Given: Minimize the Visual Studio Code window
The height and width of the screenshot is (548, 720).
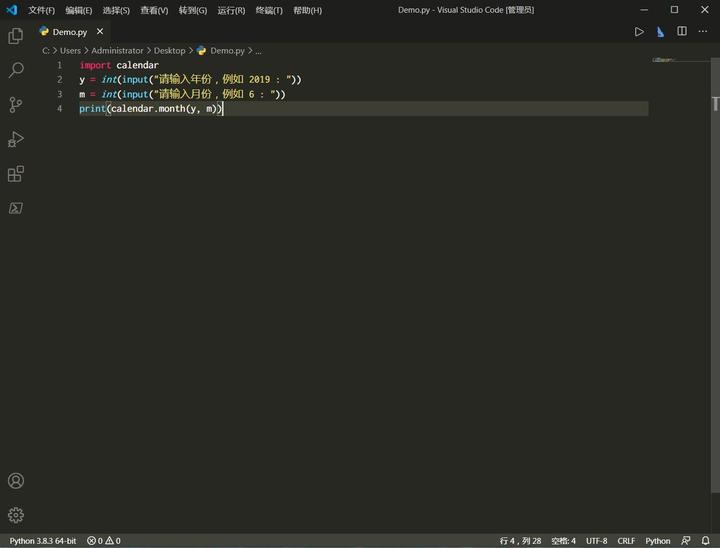Looking at the screenshot, I should coord(644,10).
